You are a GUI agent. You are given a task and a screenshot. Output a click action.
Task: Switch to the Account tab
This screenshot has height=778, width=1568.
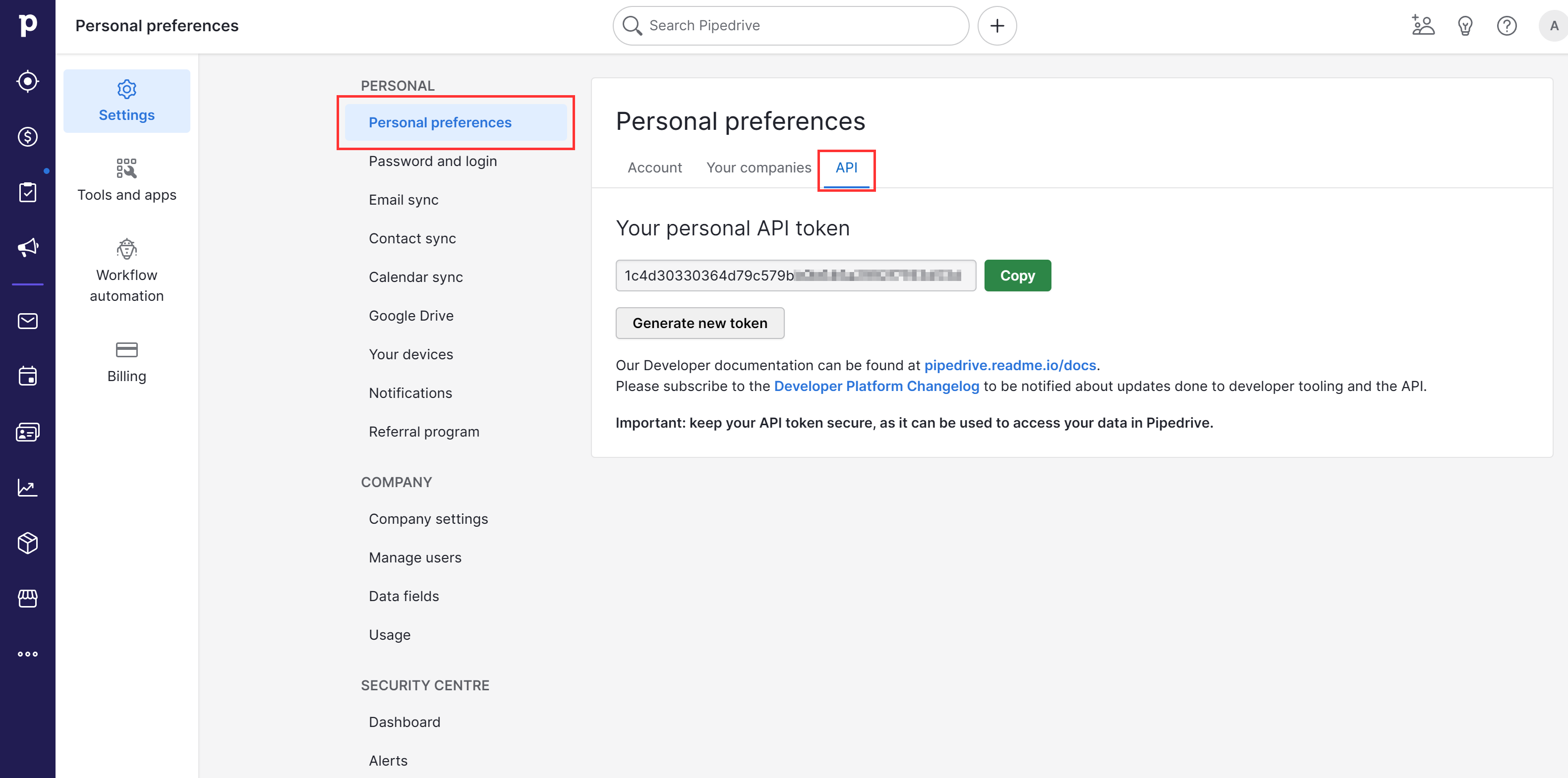coord(654,167)
